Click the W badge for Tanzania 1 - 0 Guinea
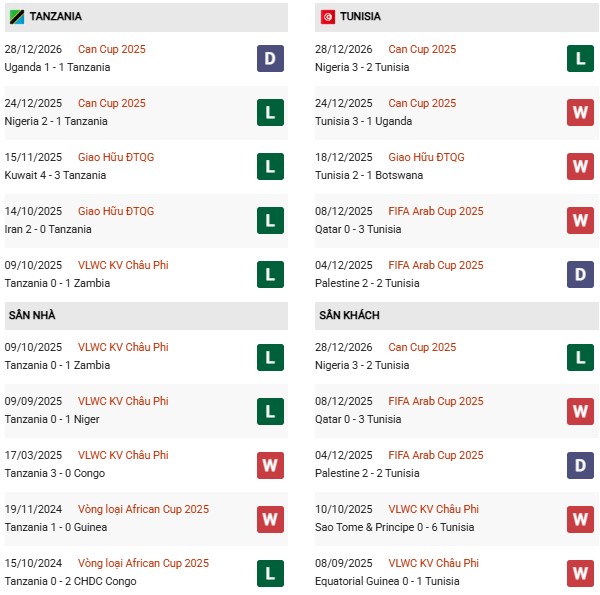The image size is (600, 595). [x=270, y=518]
